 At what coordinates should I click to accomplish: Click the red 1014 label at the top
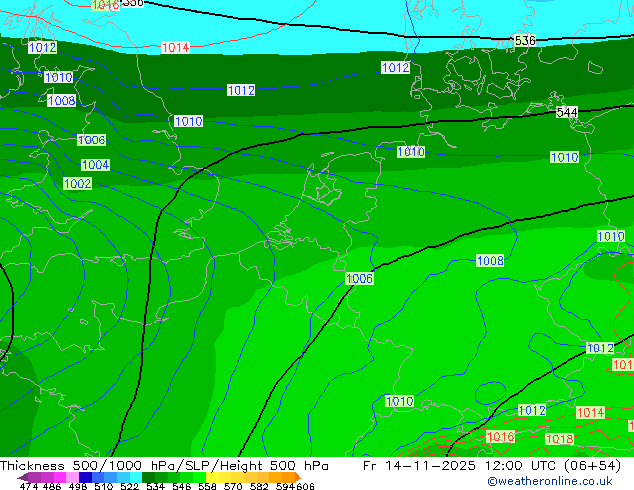pyautogui.click(x=175, y=47)
